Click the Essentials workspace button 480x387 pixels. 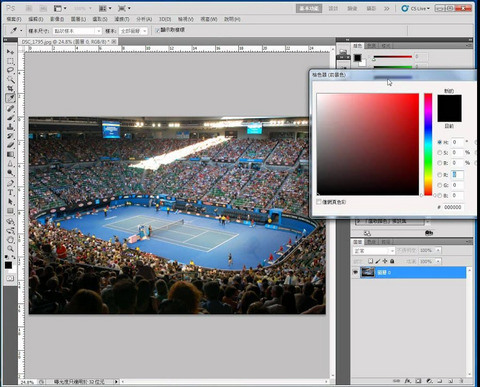[309, 8]
